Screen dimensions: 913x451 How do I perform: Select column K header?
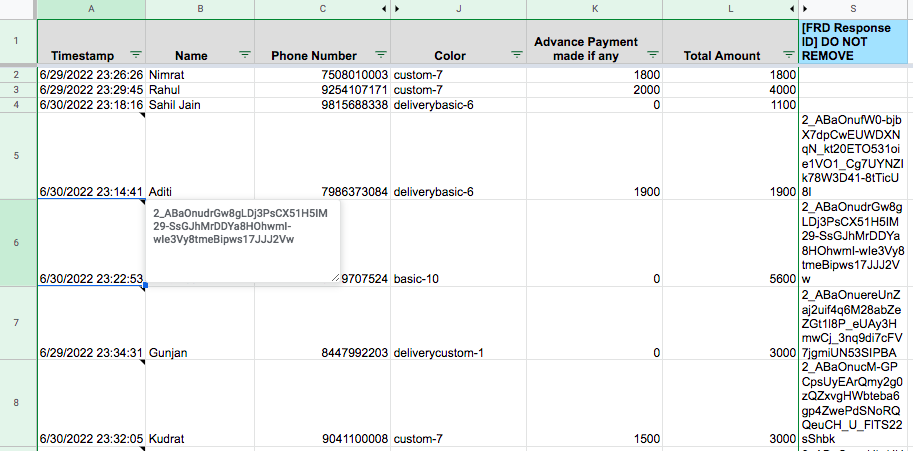pos(594,9)
